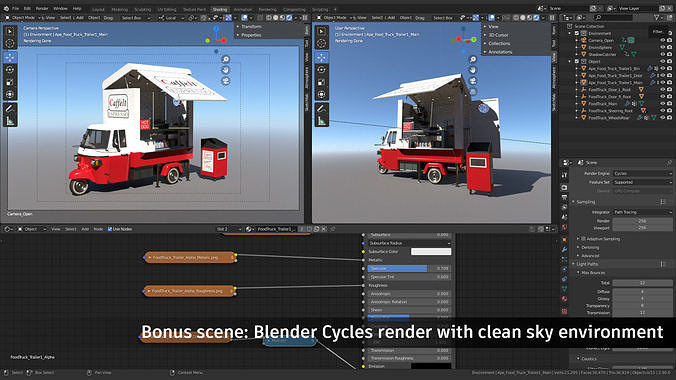Expand the 3D Cursor panel in right viewport

(497, 35)
